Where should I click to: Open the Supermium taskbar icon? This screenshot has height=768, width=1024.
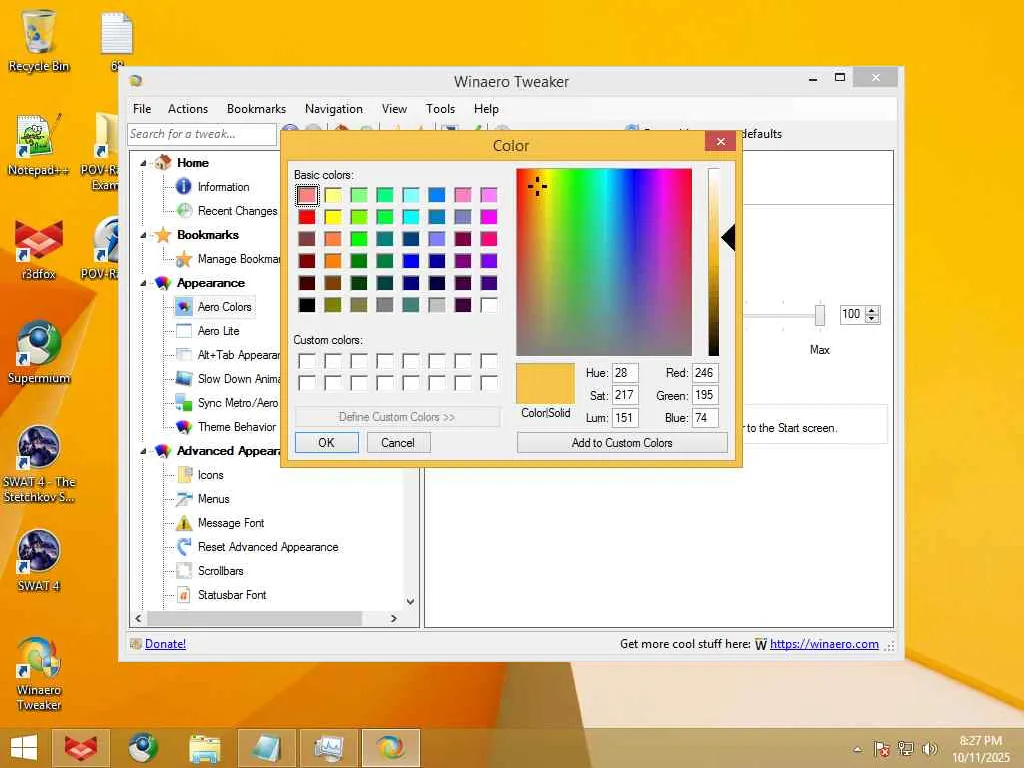coord(143,748)
